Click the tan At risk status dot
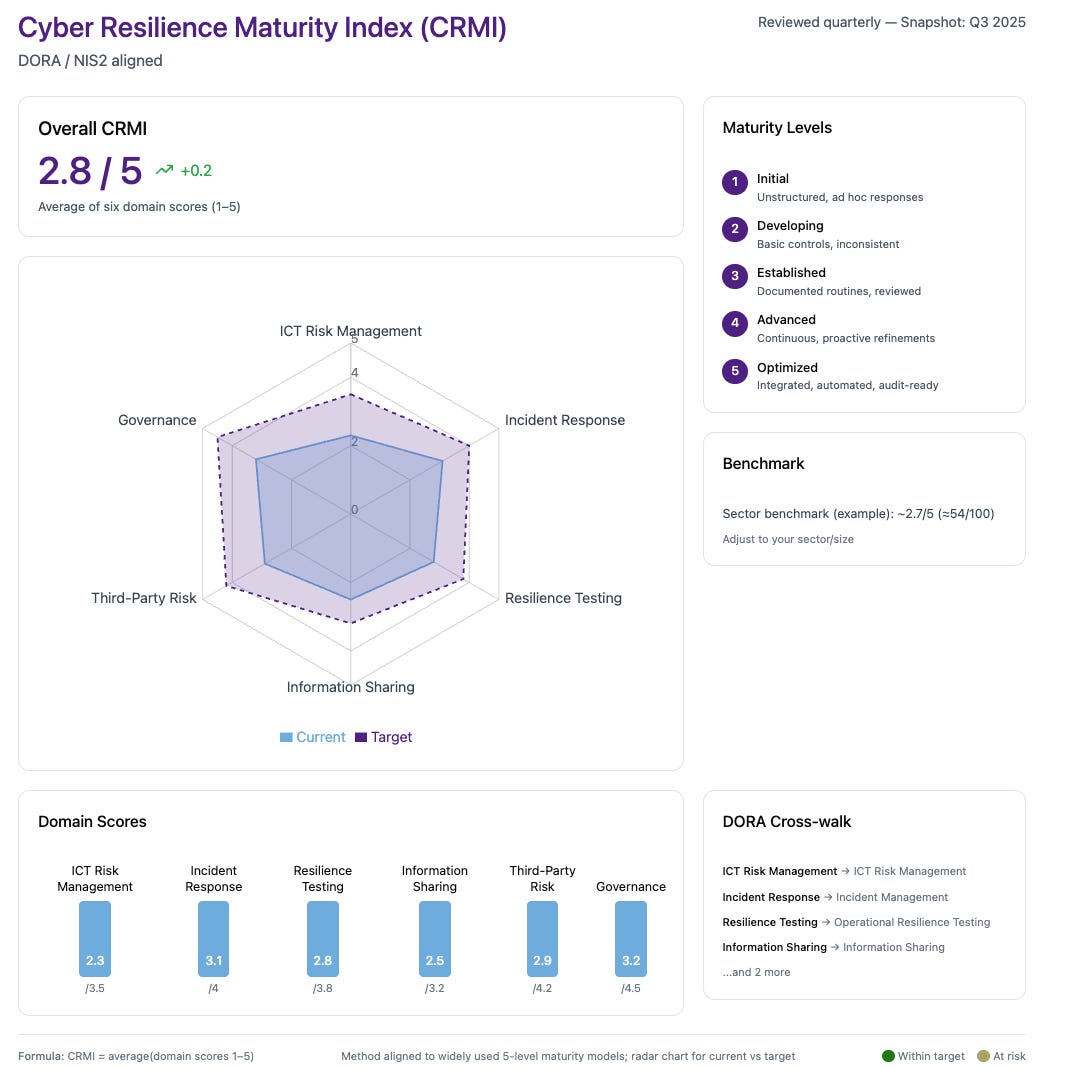 point(983,1056)
